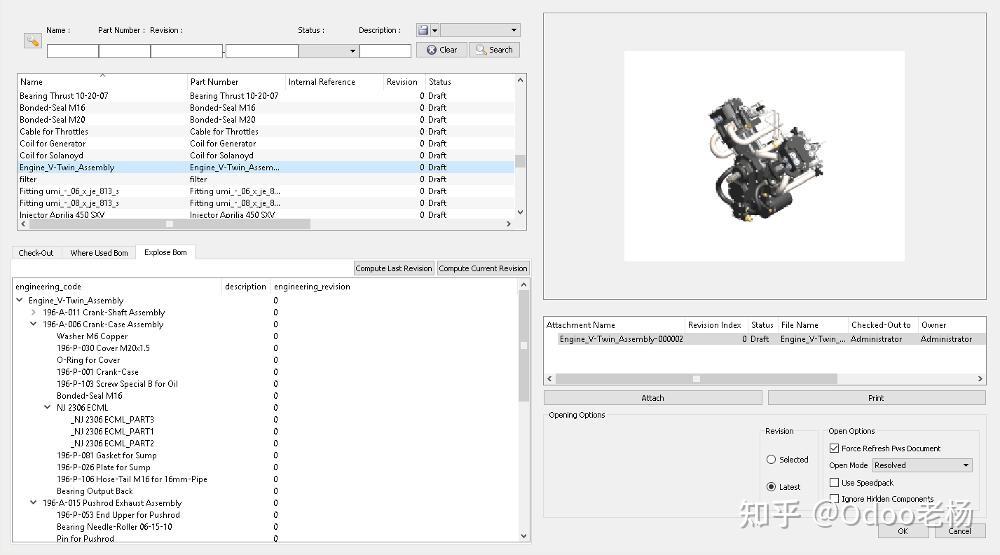The image size is (1000, 555).
Task: Select 196-P-081 Gasket for Sump item
Action: tap(106, 455)
